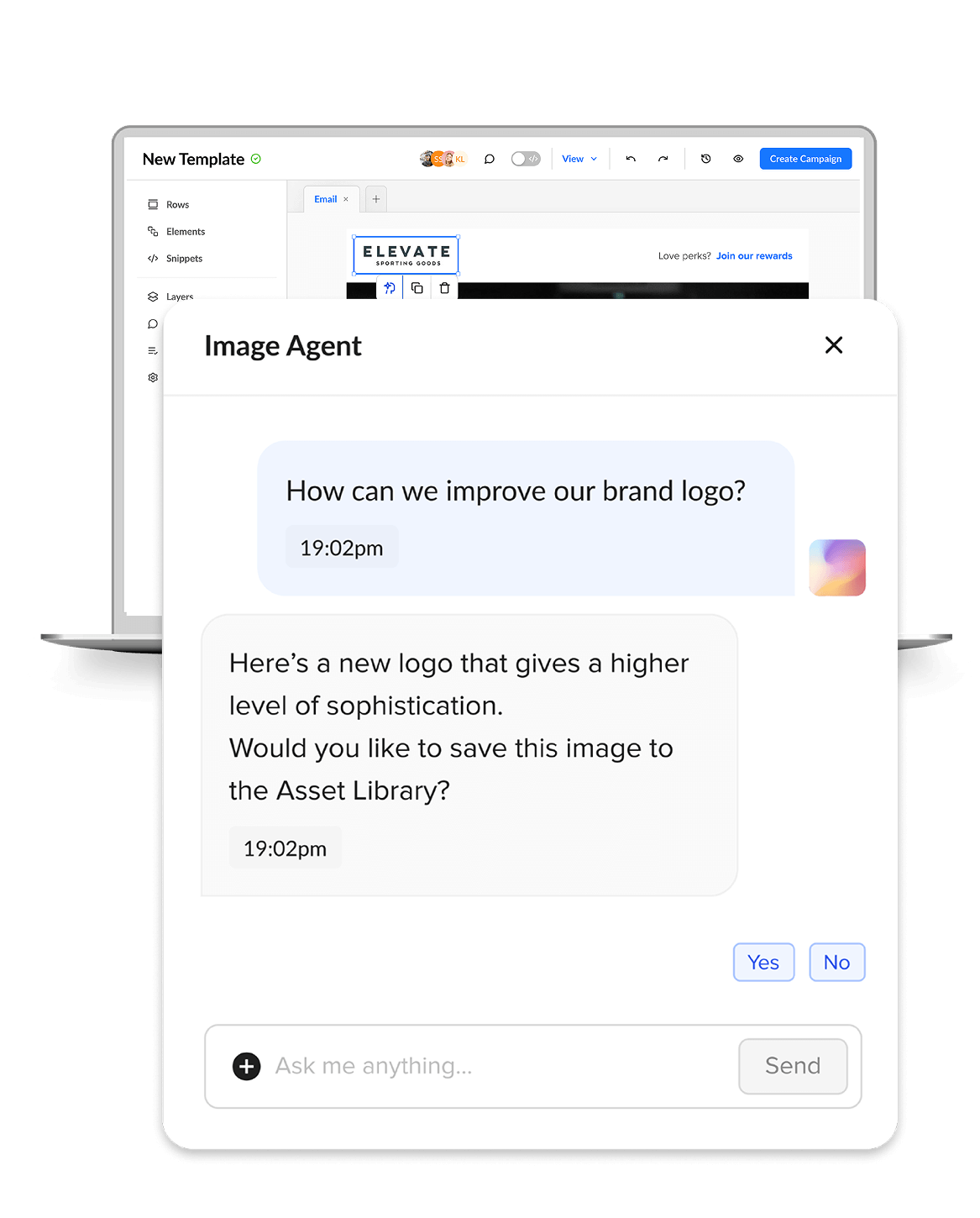Click the undo arrow

(x=630, y=158)
